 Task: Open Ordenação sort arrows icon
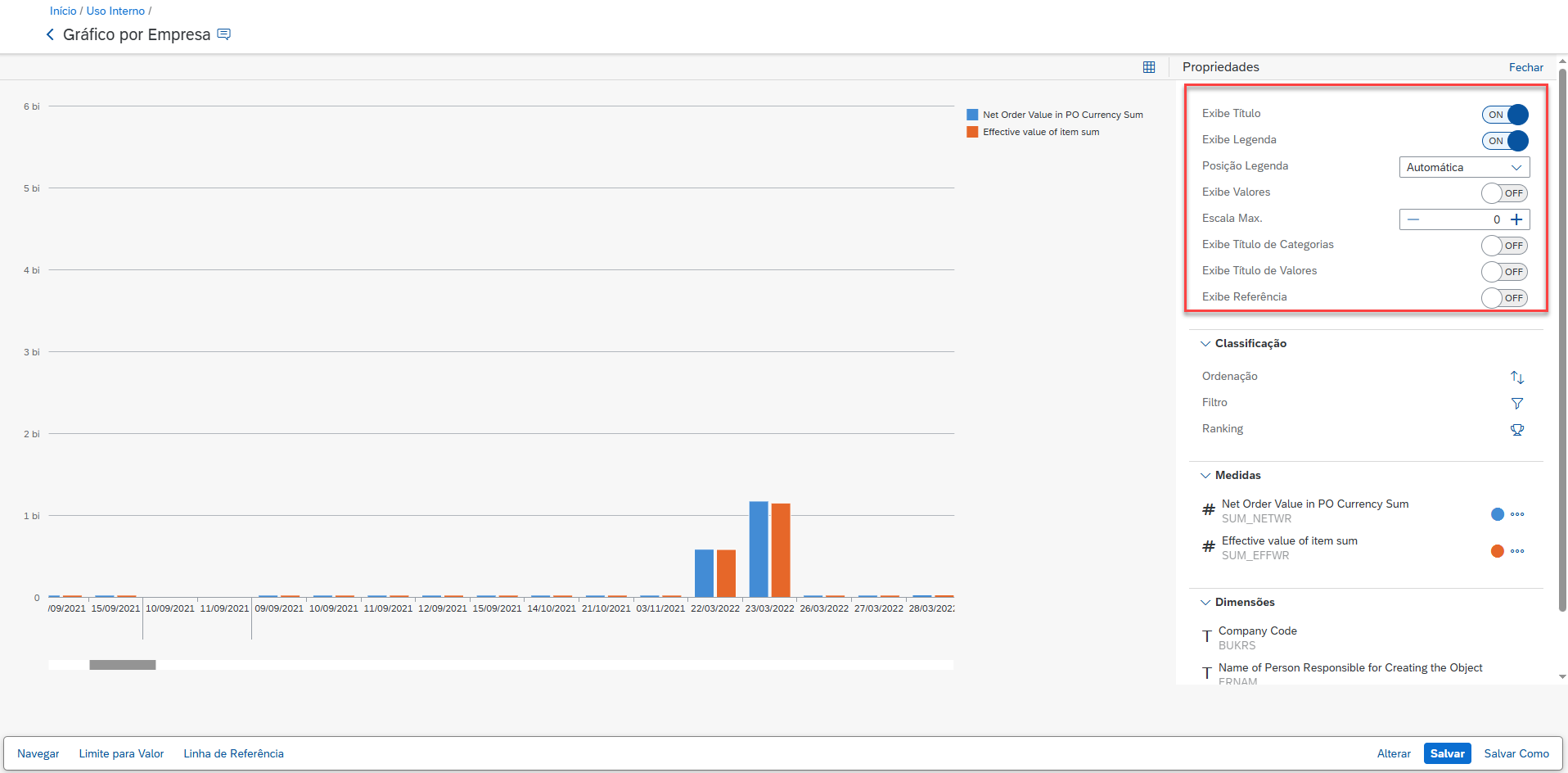1516,377
